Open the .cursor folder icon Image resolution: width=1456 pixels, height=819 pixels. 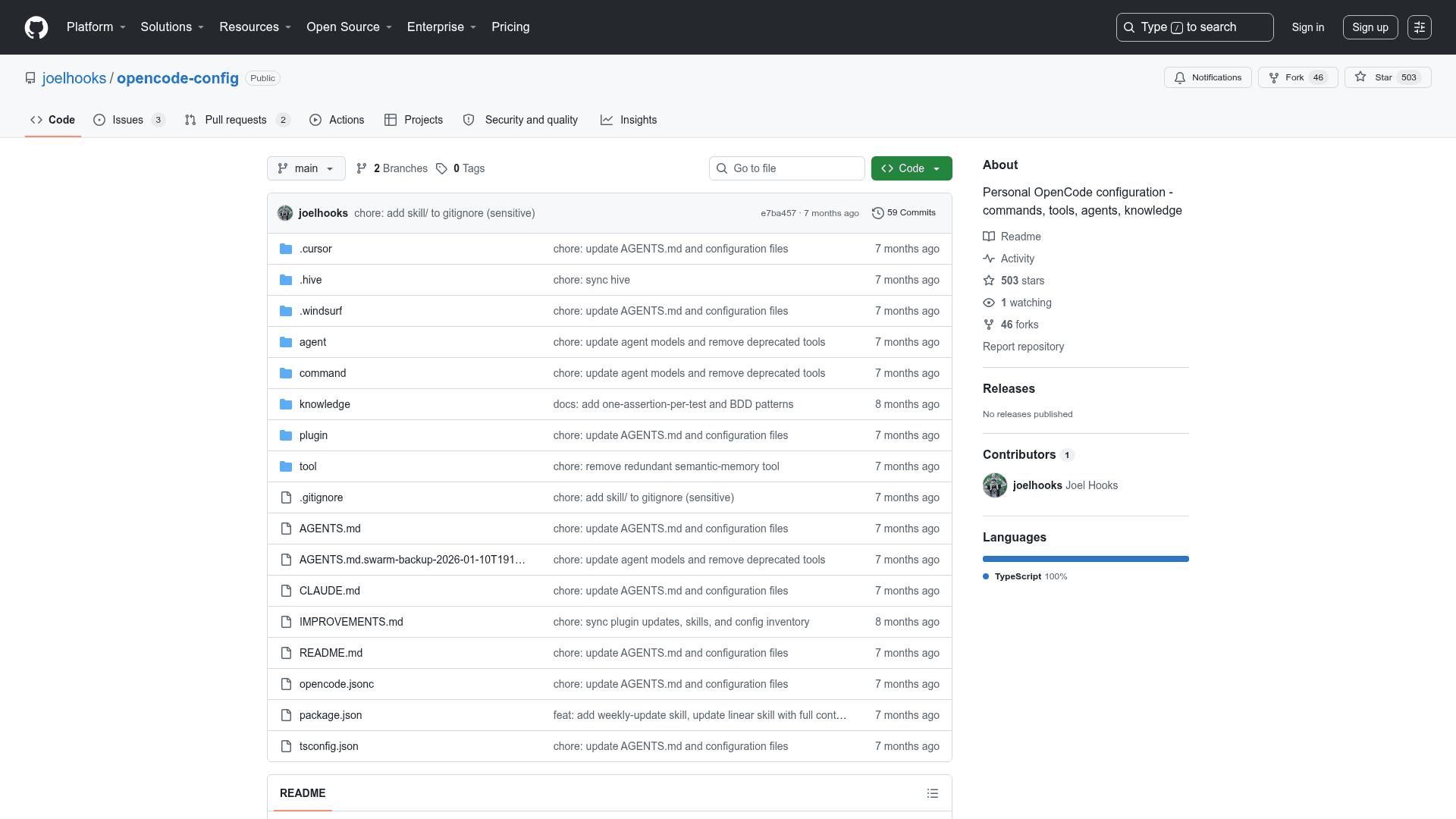coord(286,249)
